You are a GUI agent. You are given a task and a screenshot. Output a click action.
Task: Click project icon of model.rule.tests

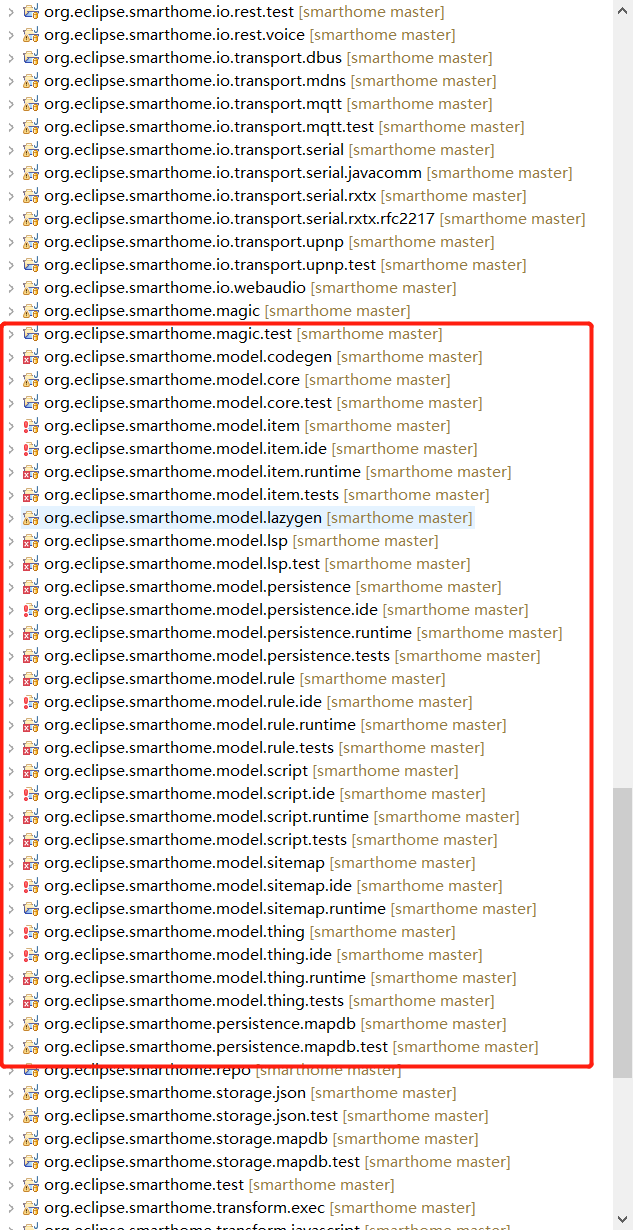click(31, 748)
